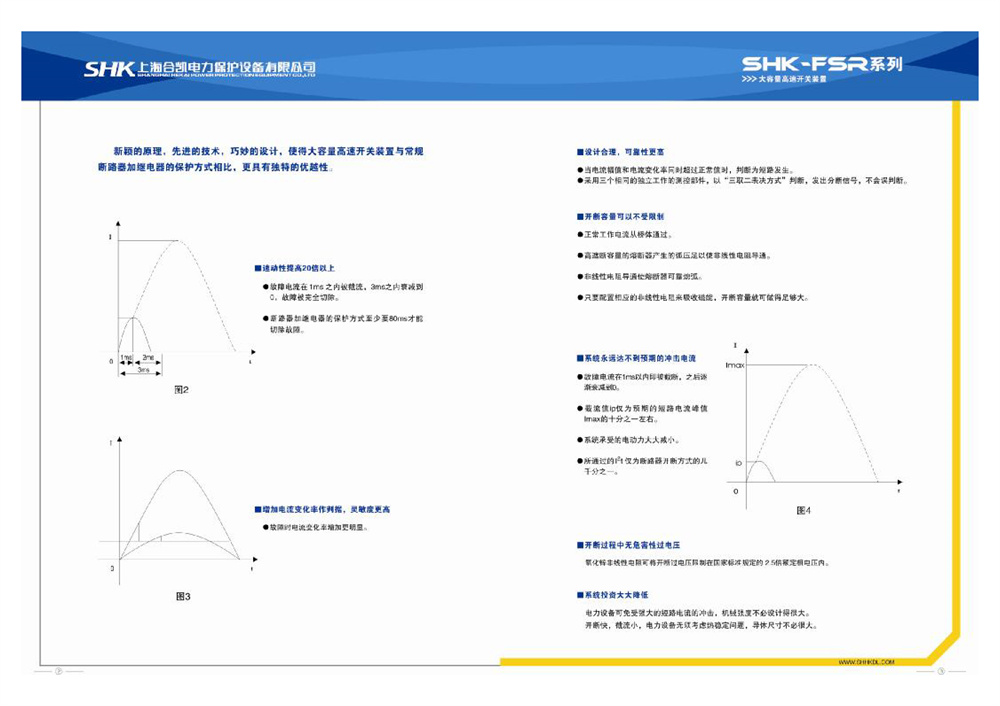
Task: Click the 图3 caption
Action: click(x=183, y=596)
